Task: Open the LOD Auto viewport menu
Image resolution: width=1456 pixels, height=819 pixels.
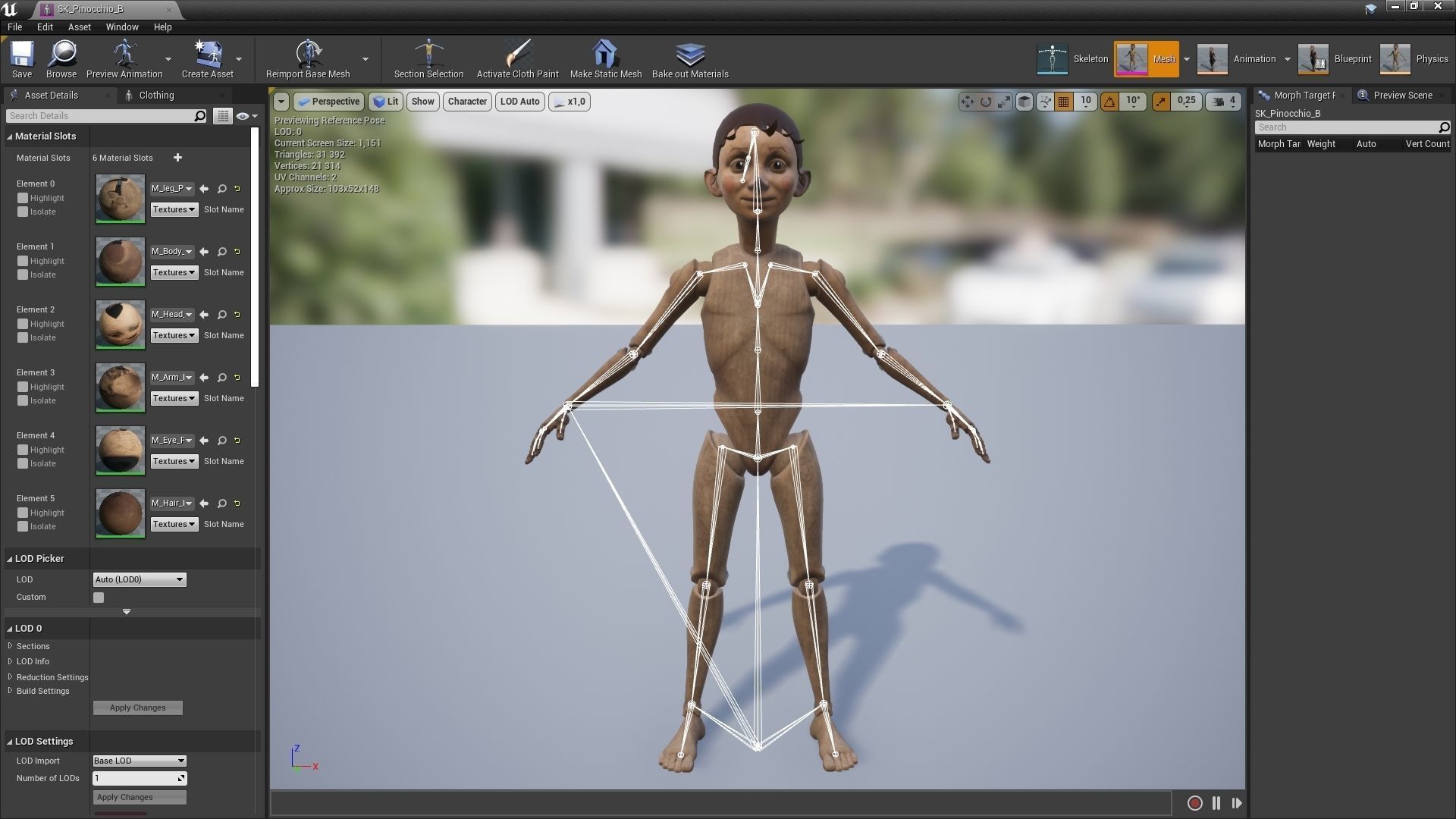Action: (x=519, y=102)
